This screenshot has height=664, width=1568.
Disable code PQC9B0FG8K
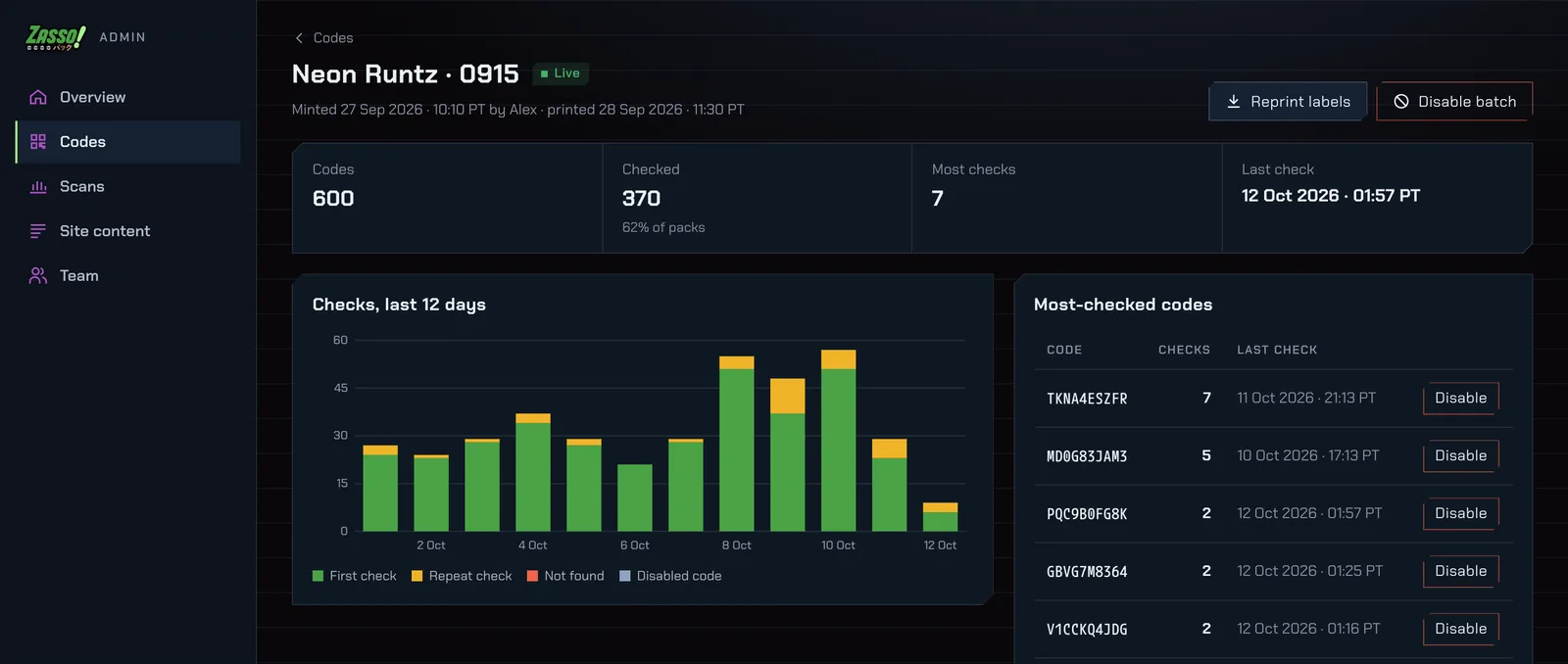point(1460,514)
